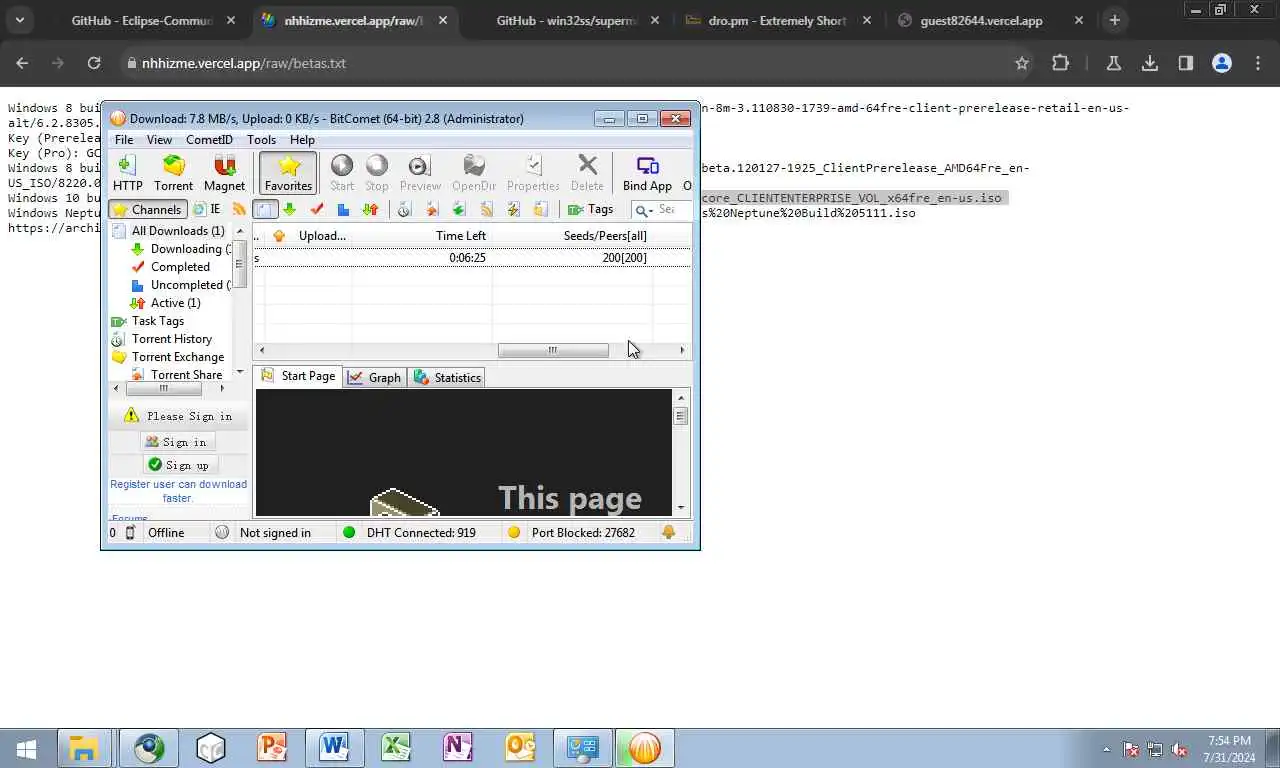Screen dimensions: 1280x768
Task: Click the yellow Port Blocked status indicator
Action: point(514,533)
